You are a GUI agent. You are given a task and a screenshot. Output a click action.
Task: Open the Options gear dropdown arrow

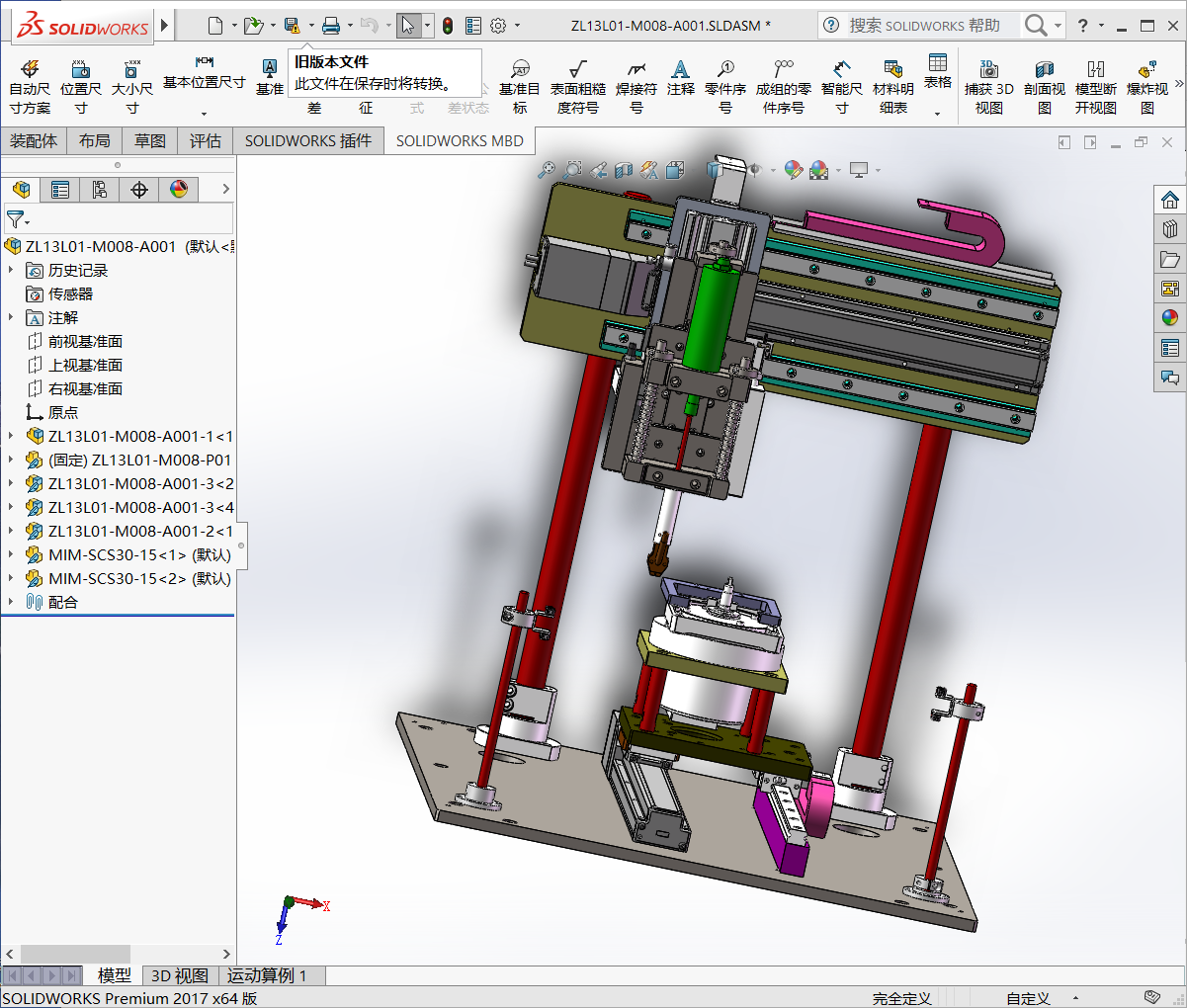click(517, 26)
